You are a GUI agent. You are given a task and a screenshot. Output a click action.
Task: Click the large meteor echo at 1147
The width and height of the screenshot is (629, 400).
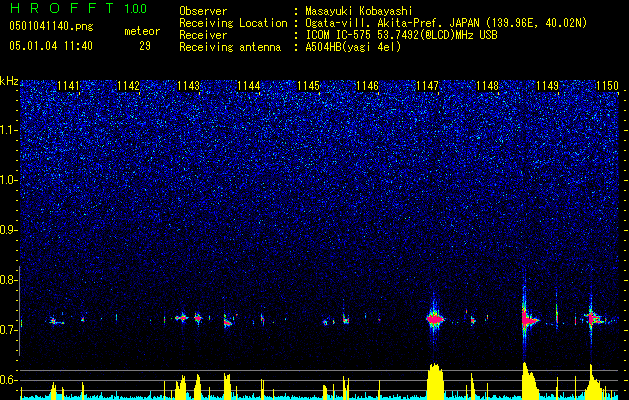[434, 319]
